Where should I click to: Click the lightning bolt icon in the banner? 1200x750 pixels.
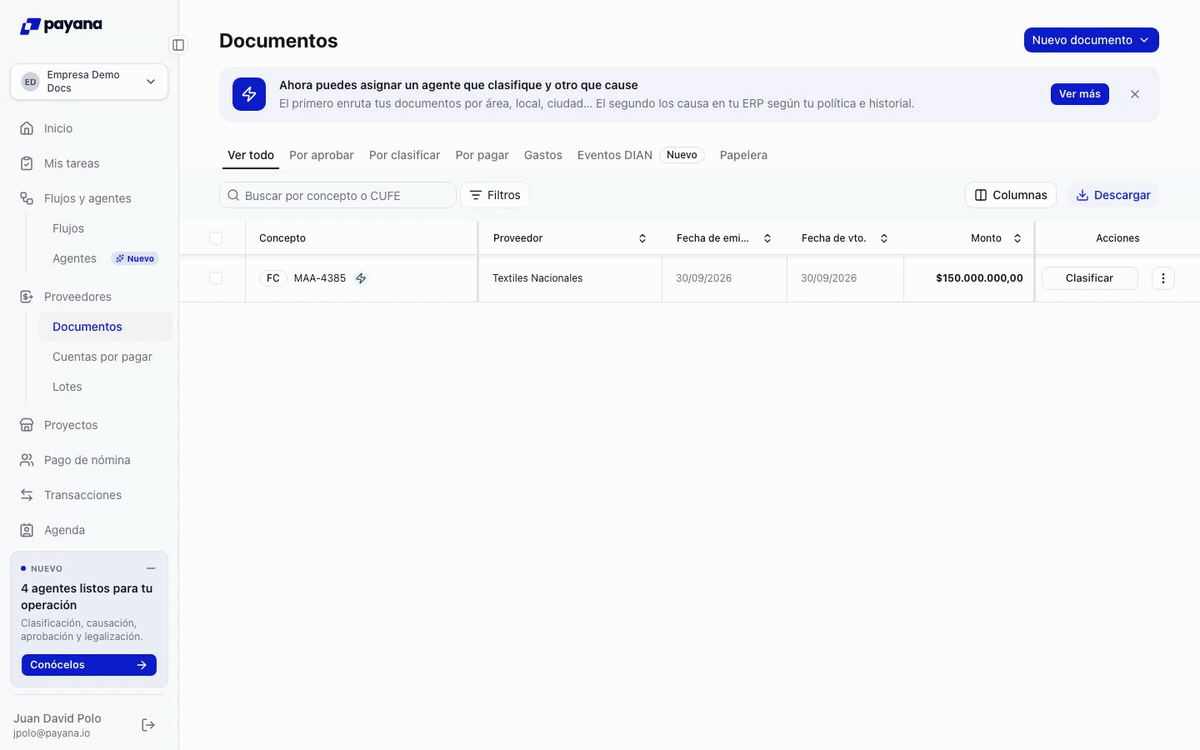[249, 94]
